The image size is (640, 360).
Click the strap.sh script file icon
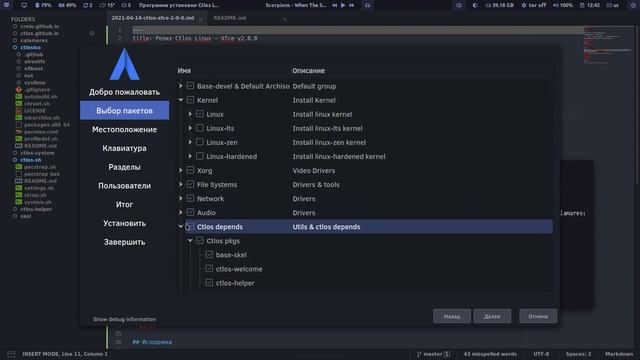[18, 195]
